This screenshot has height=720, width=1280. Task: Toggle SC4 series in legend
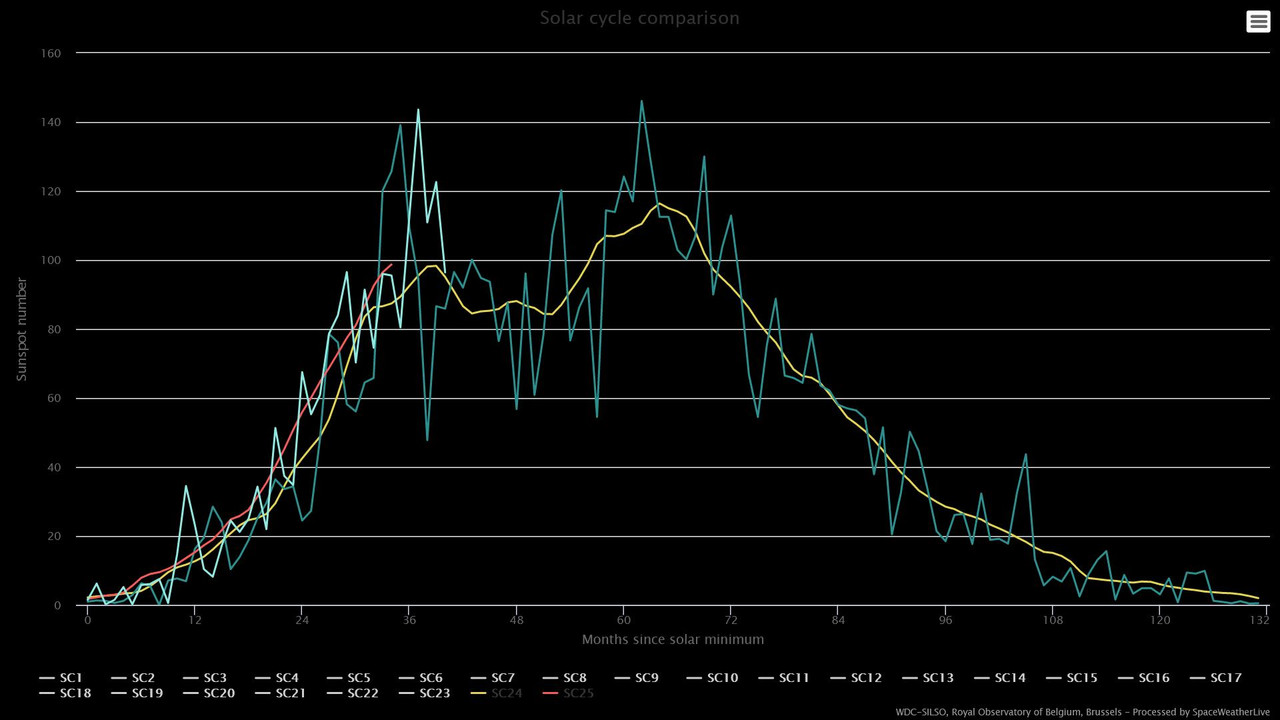(277, 678)
